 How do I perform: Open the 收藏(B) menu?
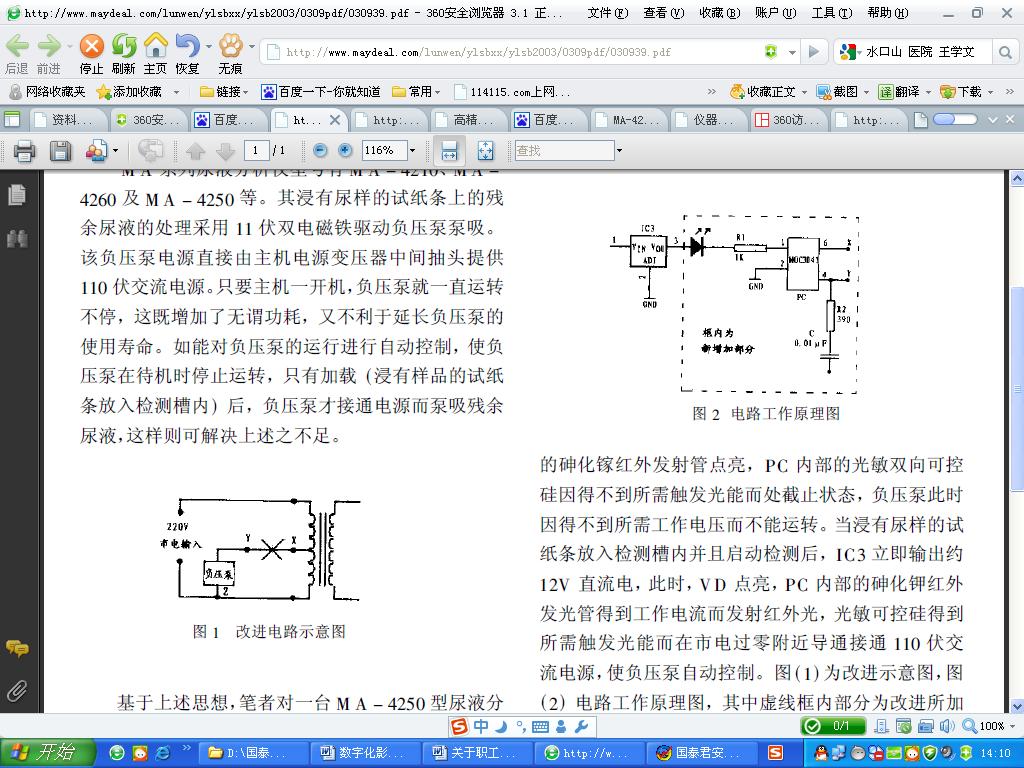[x=720, y=12]
